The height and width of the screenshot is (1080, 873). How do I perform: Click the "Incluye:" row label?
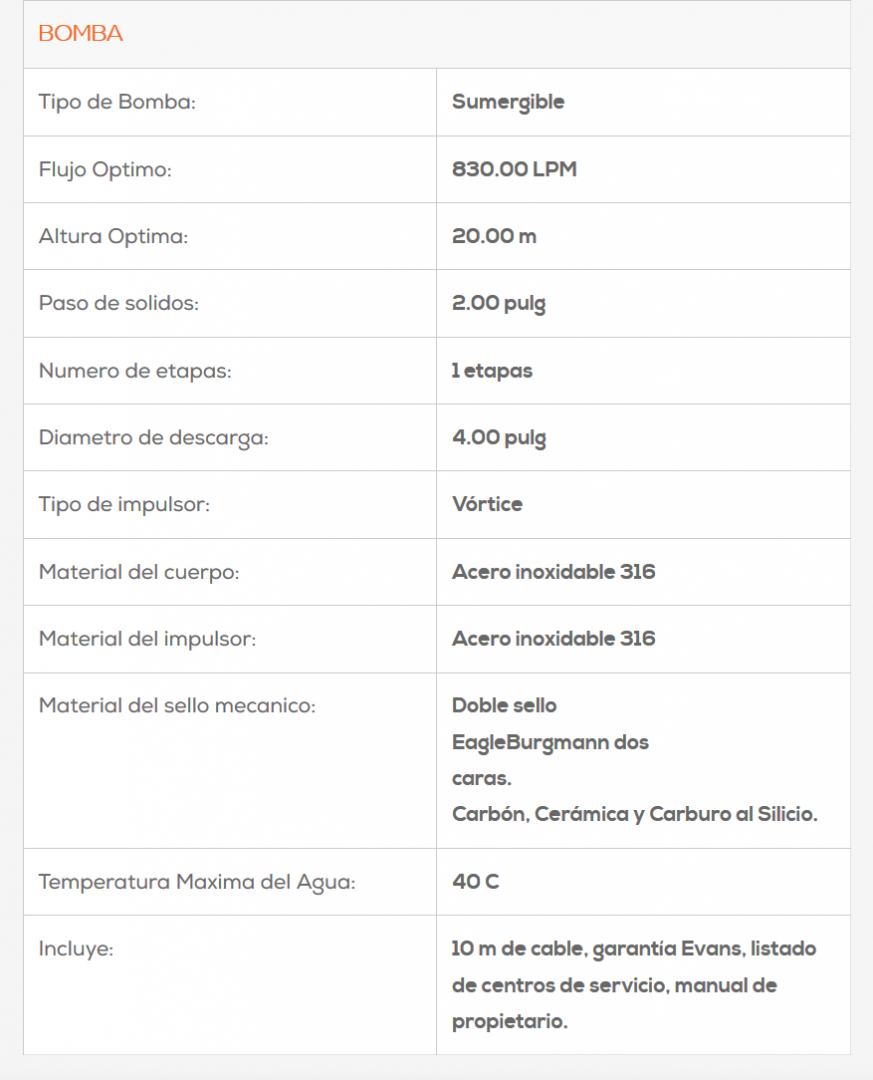click(x=76, y=949)
